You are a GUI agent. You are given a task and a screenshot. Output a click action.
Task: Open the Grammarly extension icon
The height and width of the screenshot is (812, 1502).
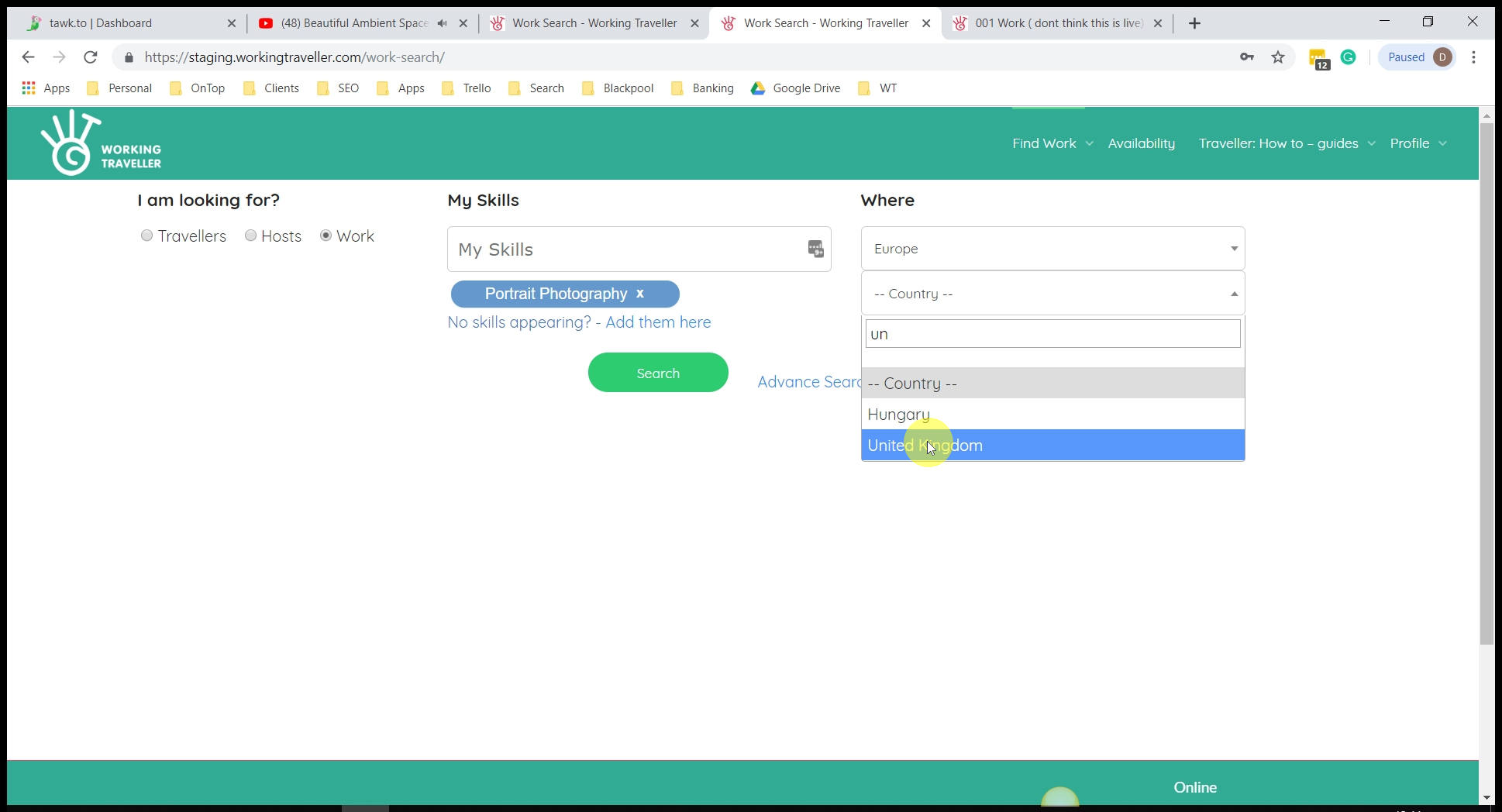coord(1349,57)
